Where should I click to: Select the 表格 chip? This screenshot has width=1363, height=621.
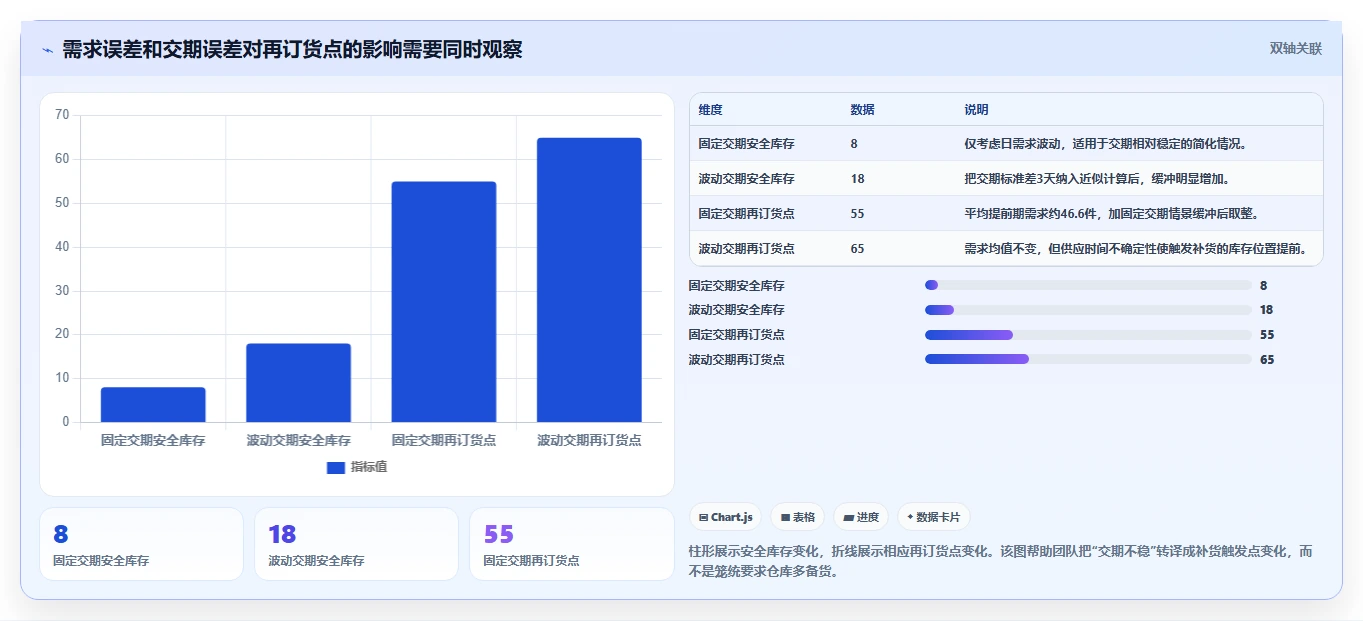click(797, 517)
